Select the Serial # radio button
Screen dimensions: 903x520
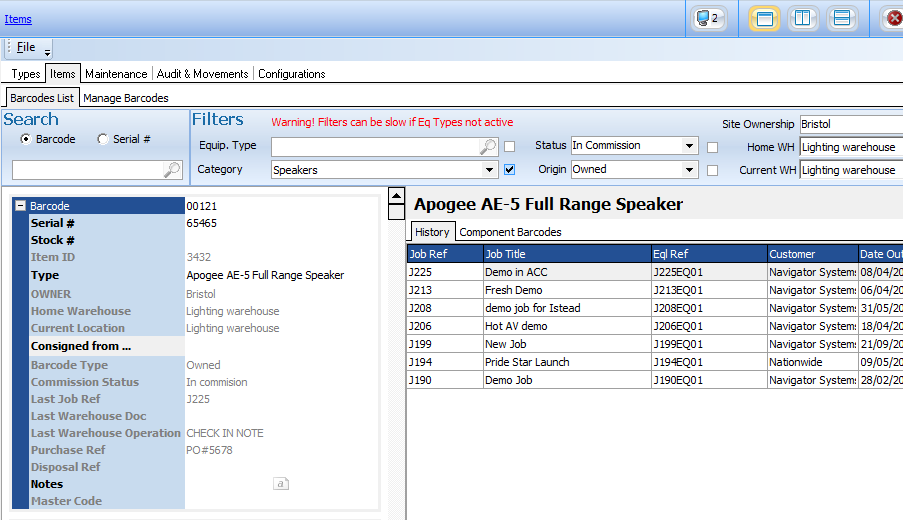[102, 140]
